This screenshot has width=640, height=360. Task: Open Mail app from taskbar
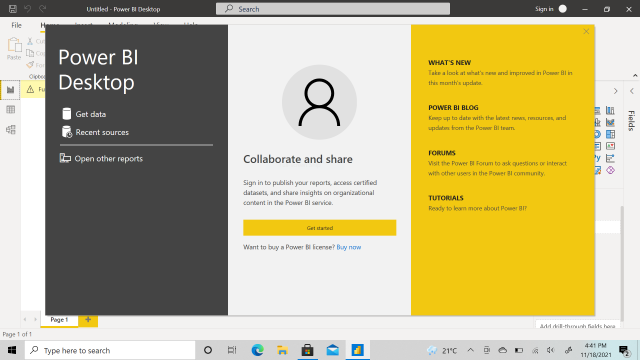coord(333,350)
